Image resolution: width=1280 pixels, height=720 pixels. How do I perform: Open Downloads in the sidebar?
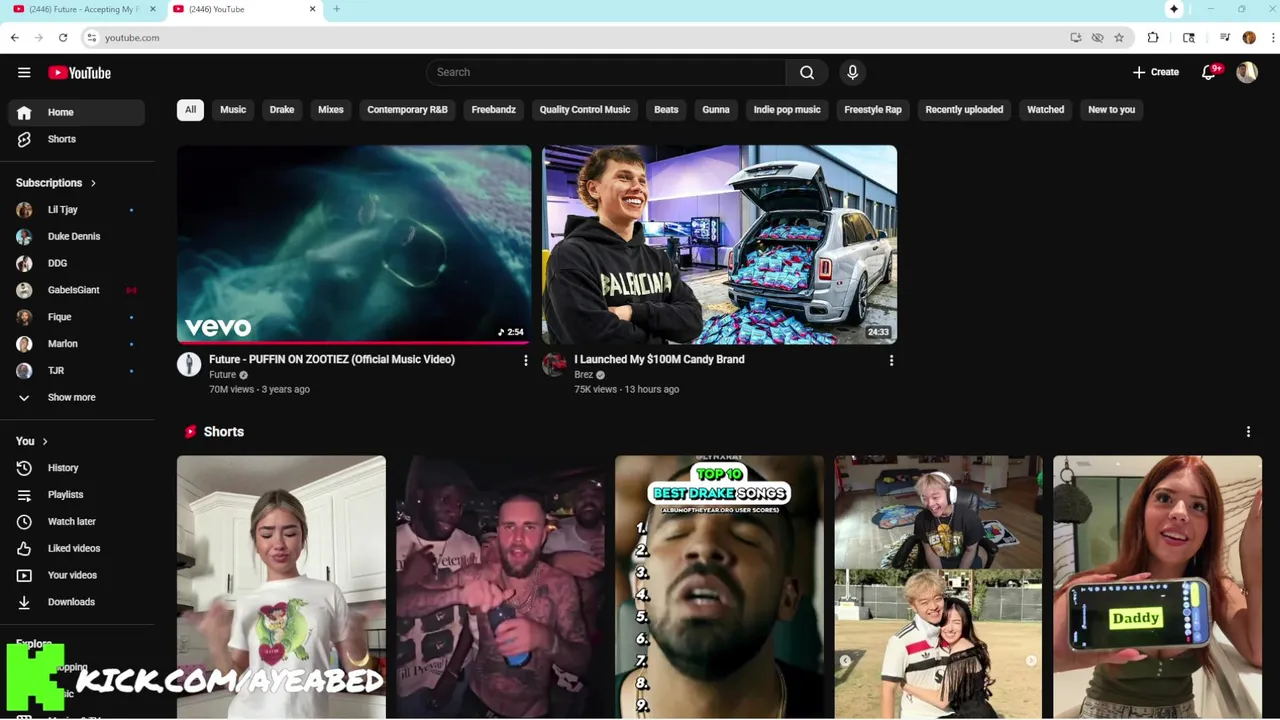76,602
